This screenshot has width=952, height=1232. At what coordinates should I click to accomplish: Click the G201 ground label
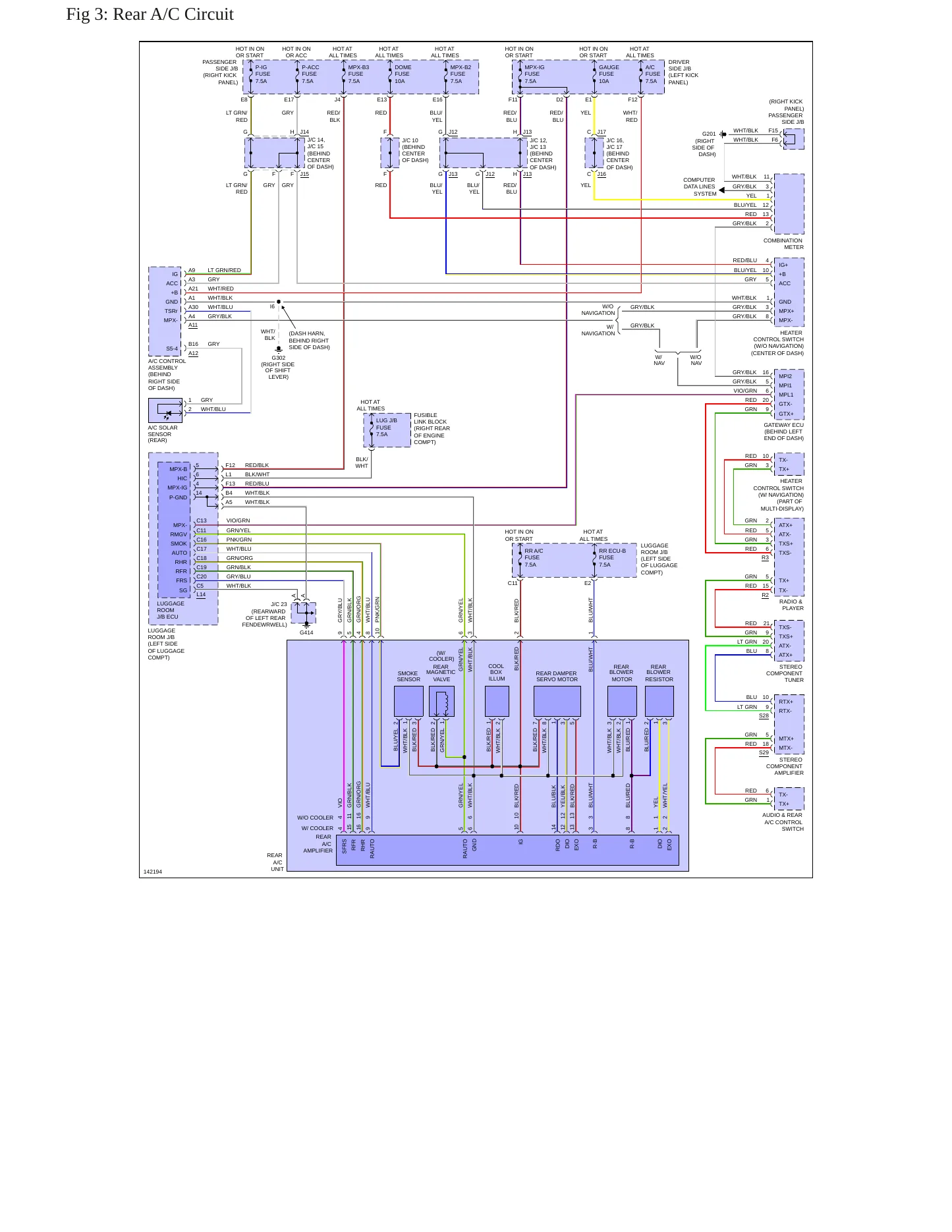tap(709, 134)
